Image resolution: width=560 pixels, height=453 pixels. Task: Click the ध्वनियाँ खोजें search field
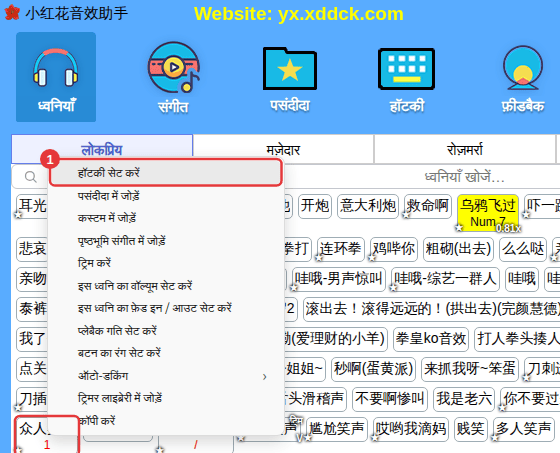[464, 177]
